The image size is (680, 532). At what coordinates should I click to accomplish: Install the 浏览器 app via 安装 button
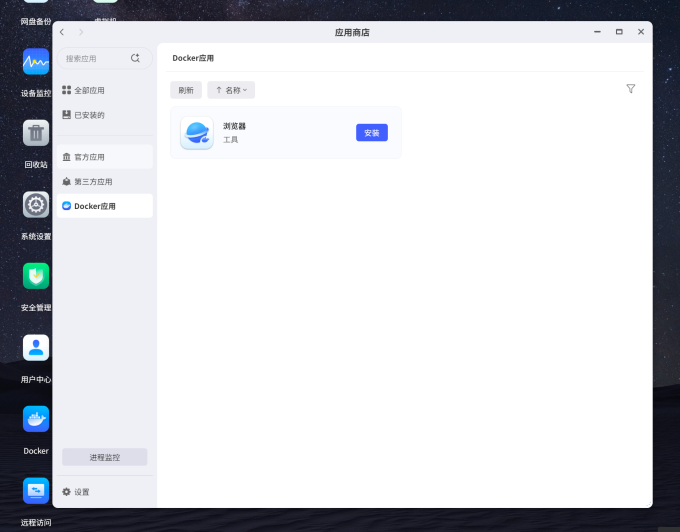click(372, 133)
